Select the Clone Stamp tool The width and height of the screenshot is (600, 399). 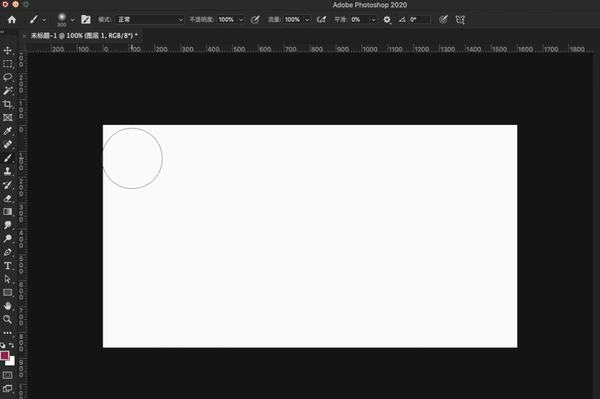click(x=7, y=171)
